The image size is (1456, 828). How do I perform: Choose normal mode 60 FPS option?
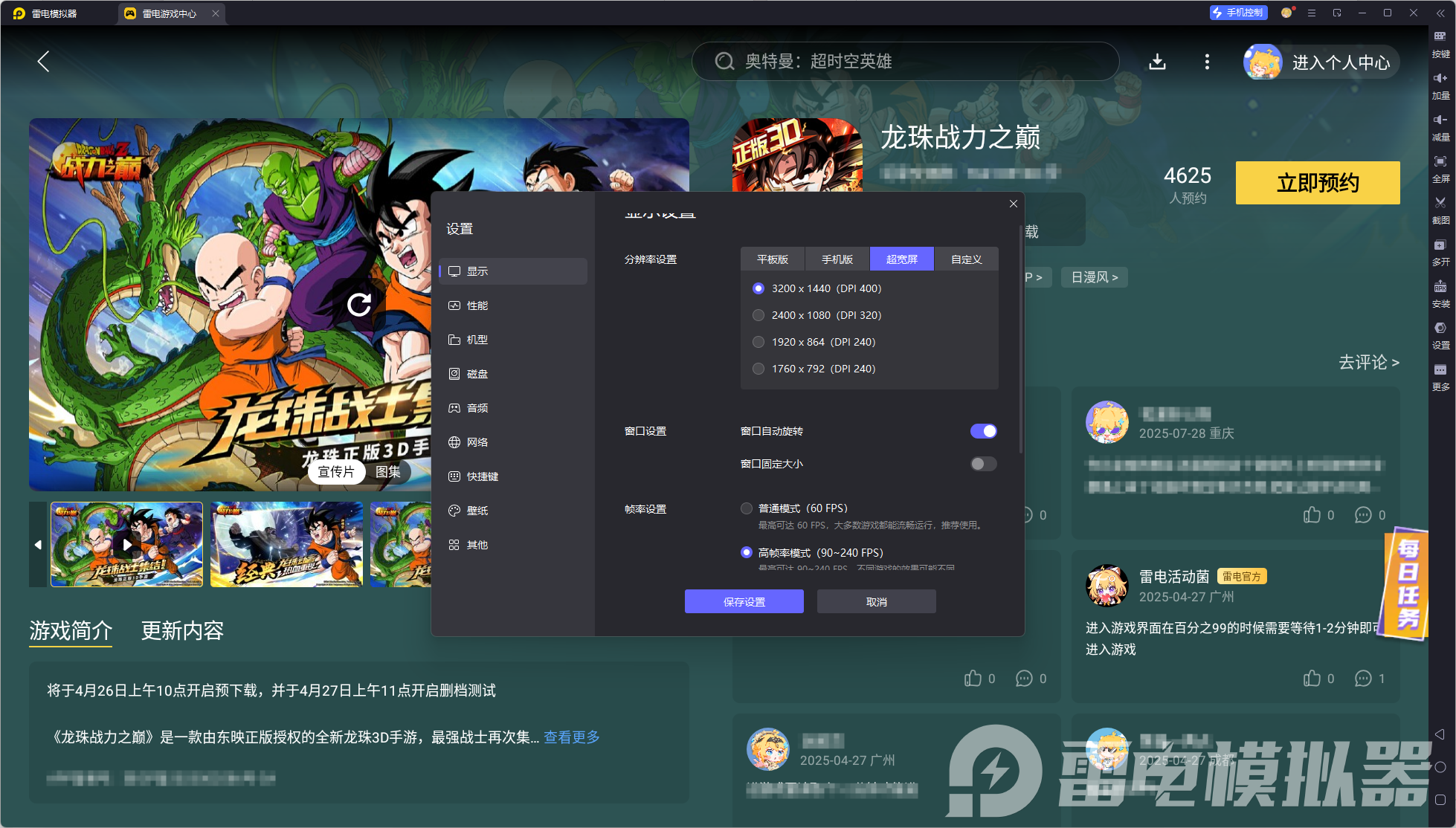coord(747,508)
